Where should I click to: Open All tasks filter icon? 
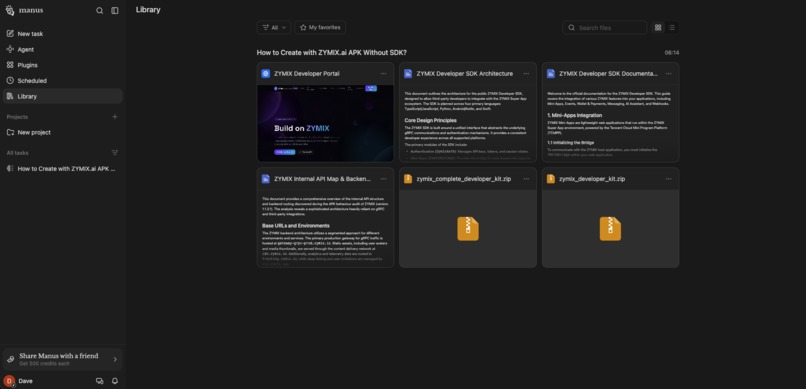tap(115, 153)
